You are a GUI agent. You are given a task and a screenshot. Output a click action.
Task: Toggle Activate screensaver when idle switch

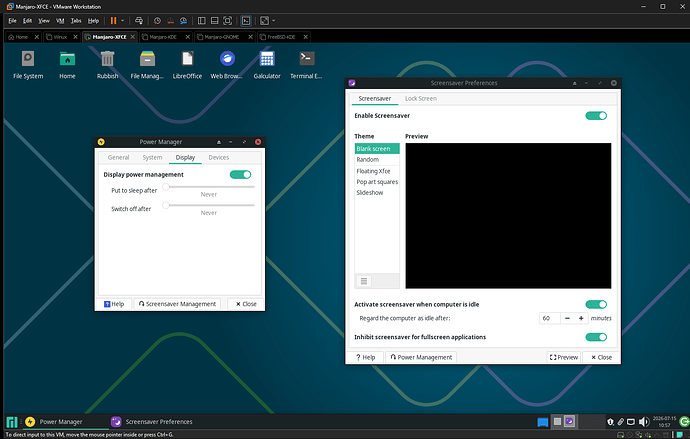tap(596, 304)
